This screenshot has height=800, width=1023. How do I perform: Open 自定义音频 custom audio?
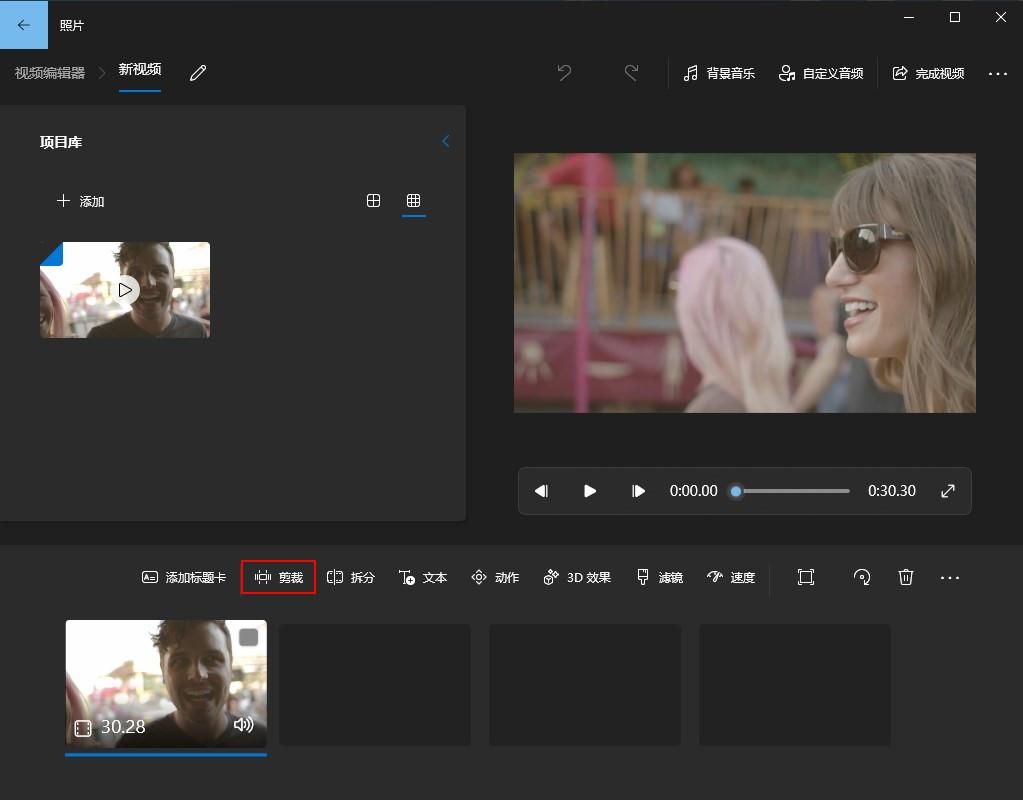pos(821,73)
